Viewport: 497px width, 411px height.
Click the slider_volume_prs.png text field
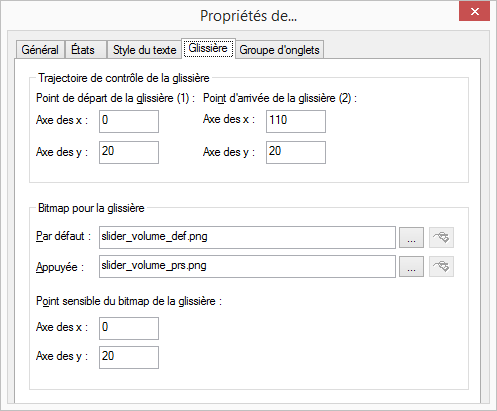[x=247, y=266]
